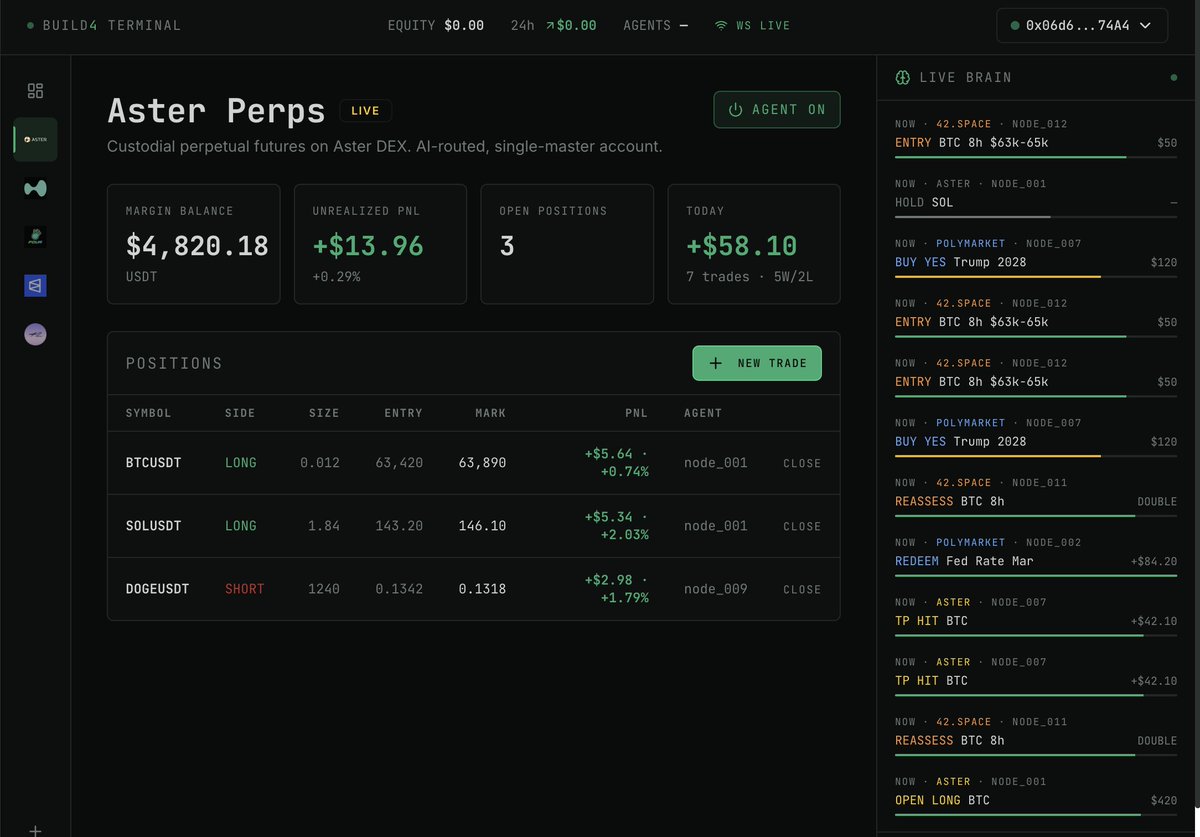Click the HOLD SOL progress bar

point(1036,216)
